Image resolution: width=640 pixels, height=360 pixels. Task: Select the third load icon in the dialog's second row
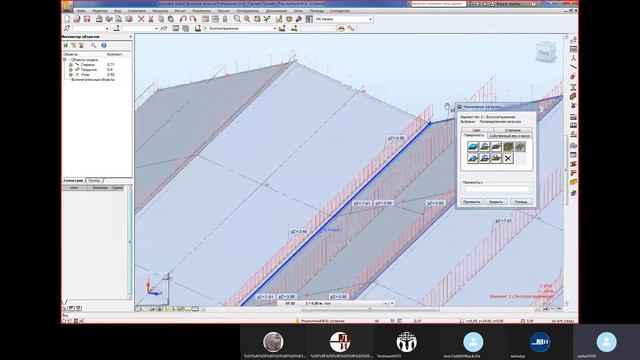pyautogui.click(x=496, y=158)
